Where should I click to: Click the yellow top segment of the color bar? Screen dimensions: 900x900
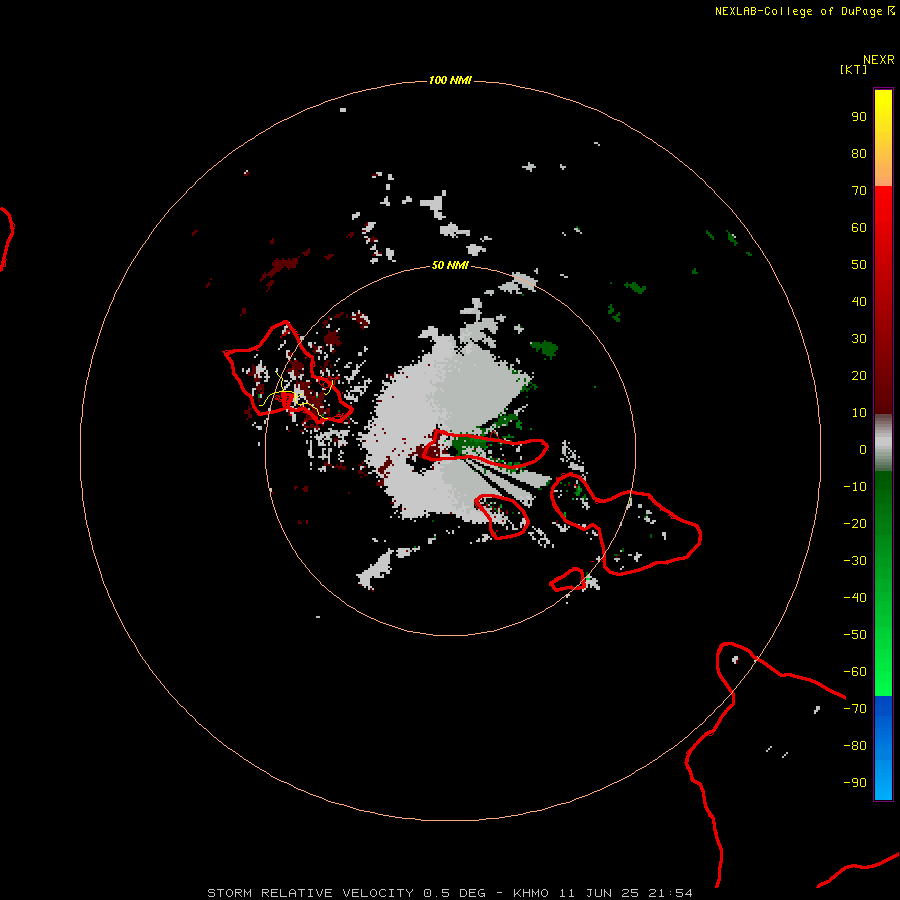883,138
